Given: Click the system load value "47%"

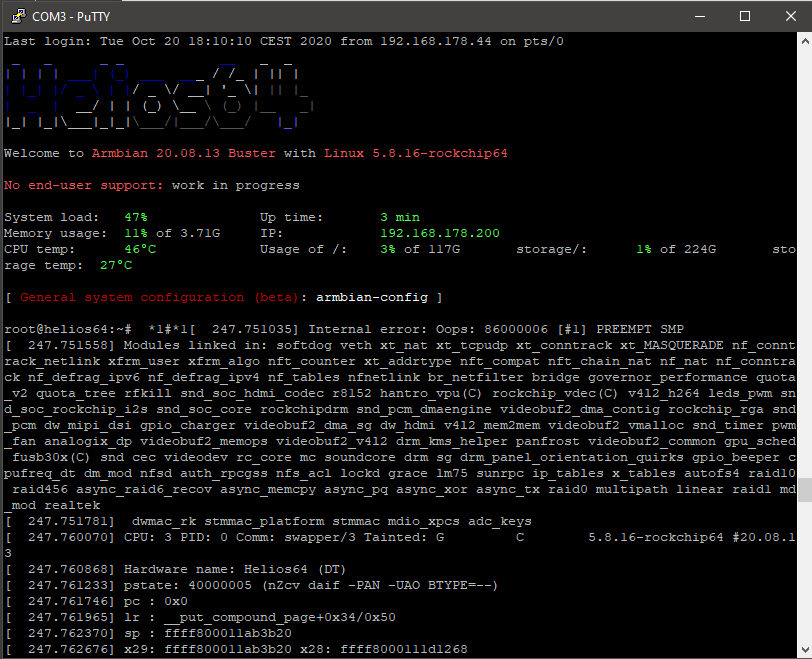Looking at the screenshot, I should [136, 217].
